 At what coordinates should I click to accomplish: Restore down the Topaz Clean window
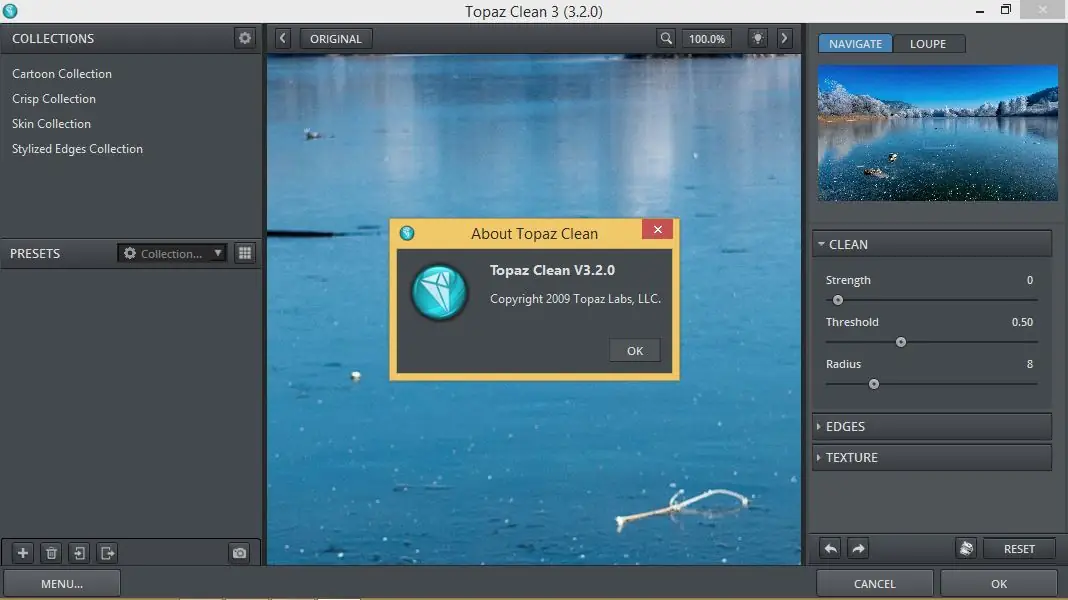[1005, 10]
